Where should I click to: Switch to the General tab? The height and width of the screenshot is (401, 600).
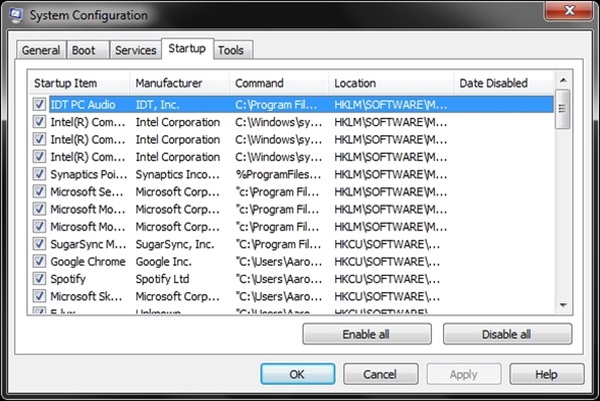(x=41, y=50)
